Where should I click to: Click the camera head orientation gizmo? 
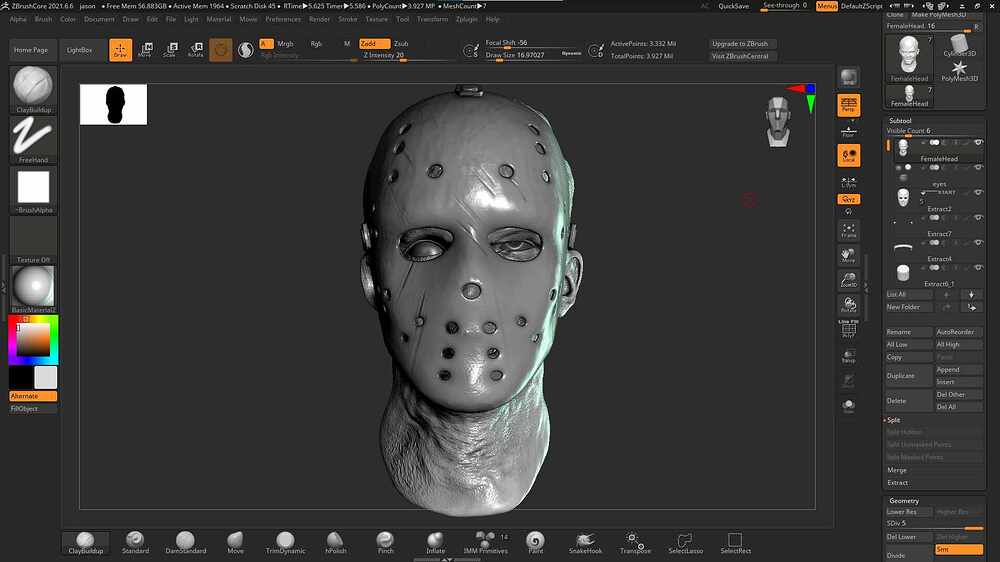tap(778, 121)
